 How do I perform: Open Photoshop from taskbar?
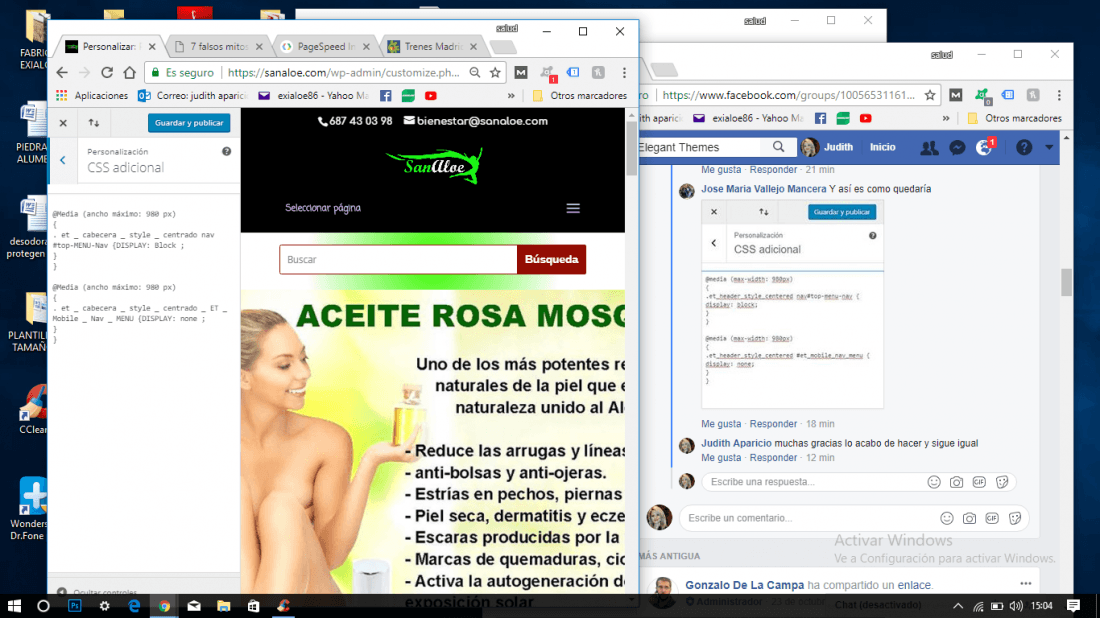tap(74, 606)
